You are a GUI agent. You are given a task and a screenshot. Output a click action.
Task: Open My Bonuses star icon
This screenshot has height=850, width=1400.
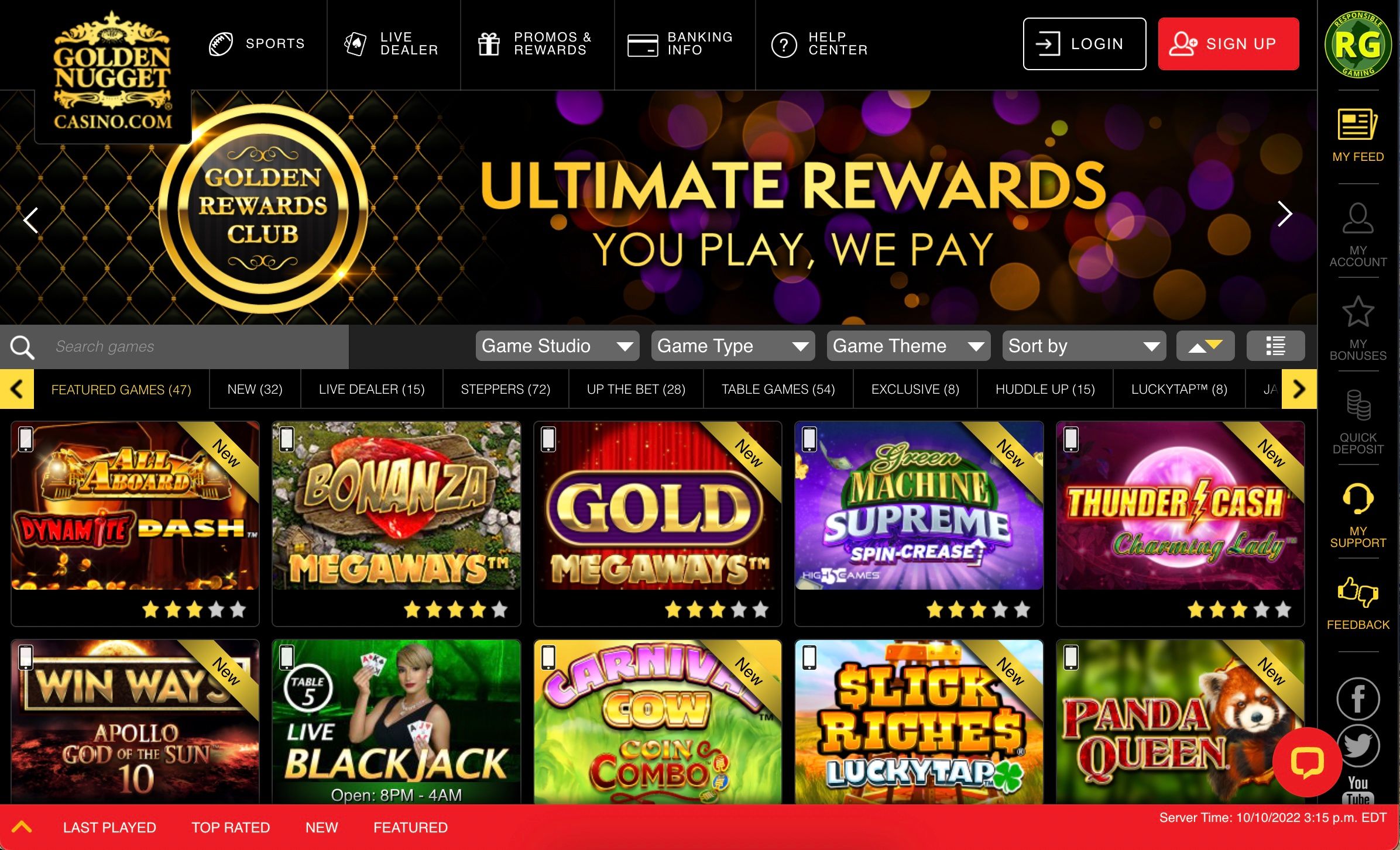(x=1358, y=311)
